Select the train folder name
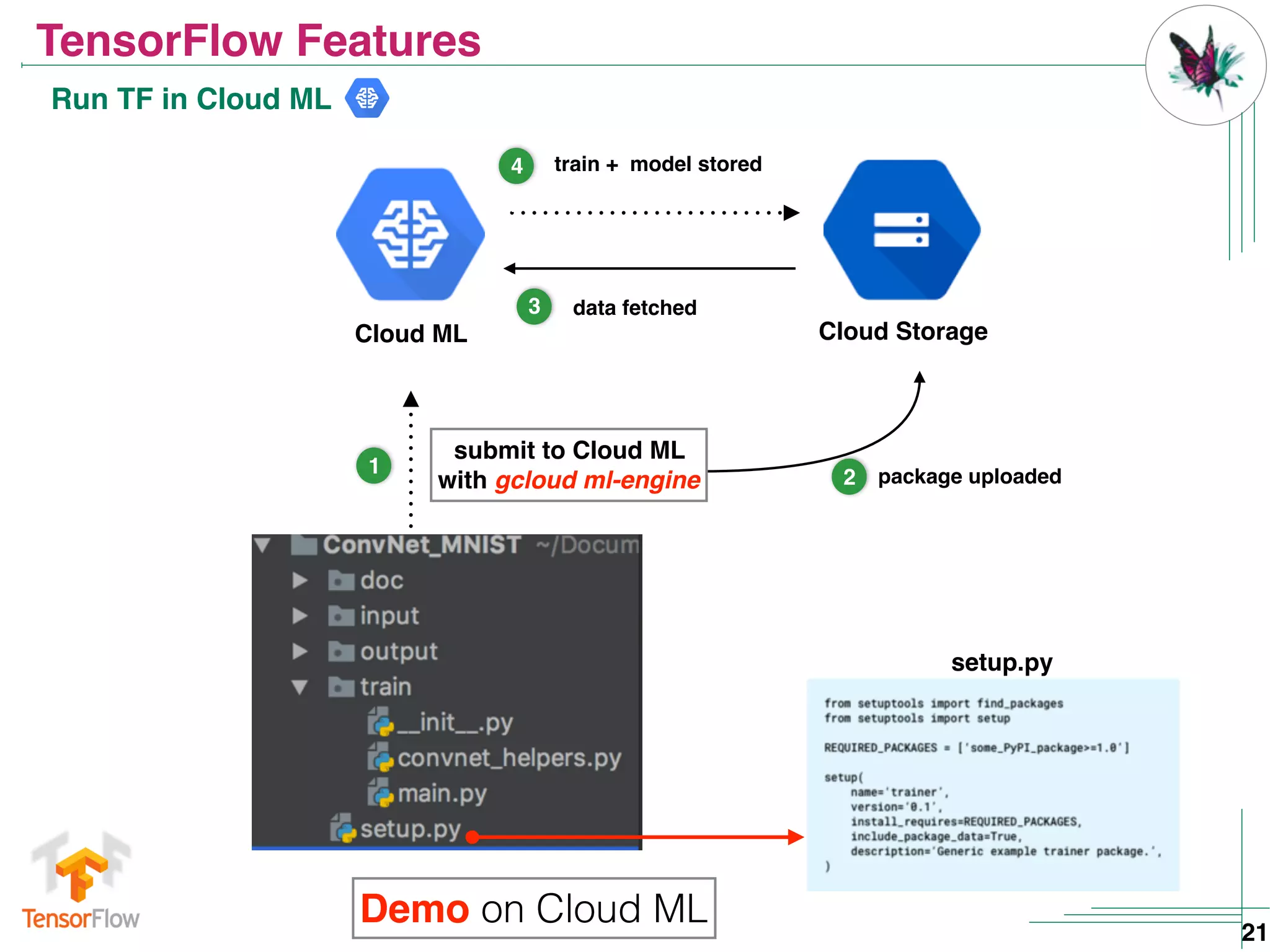The height and width of the screenshot is (952, 1270). [386, 687]
